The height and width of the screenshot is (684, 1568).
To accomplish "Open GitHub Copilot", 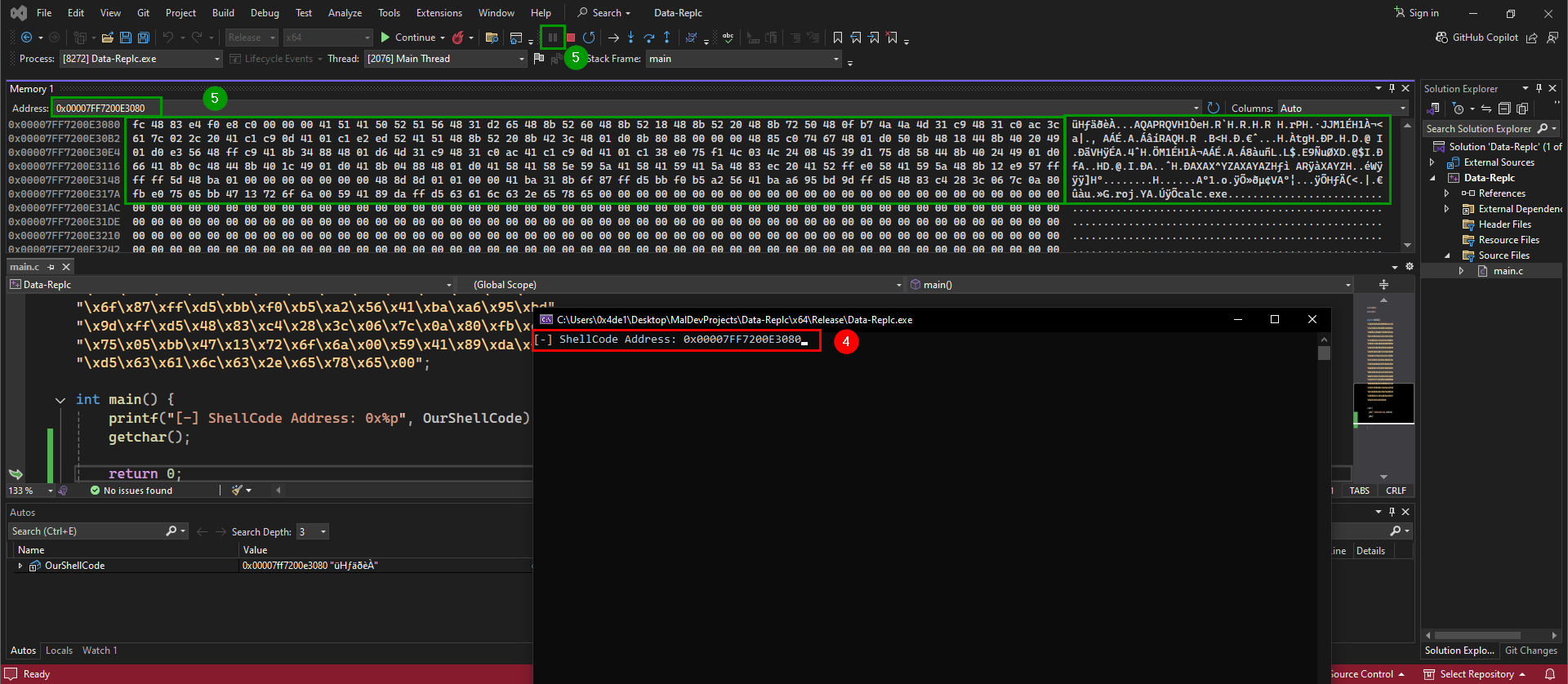I will click(1477, 38).
